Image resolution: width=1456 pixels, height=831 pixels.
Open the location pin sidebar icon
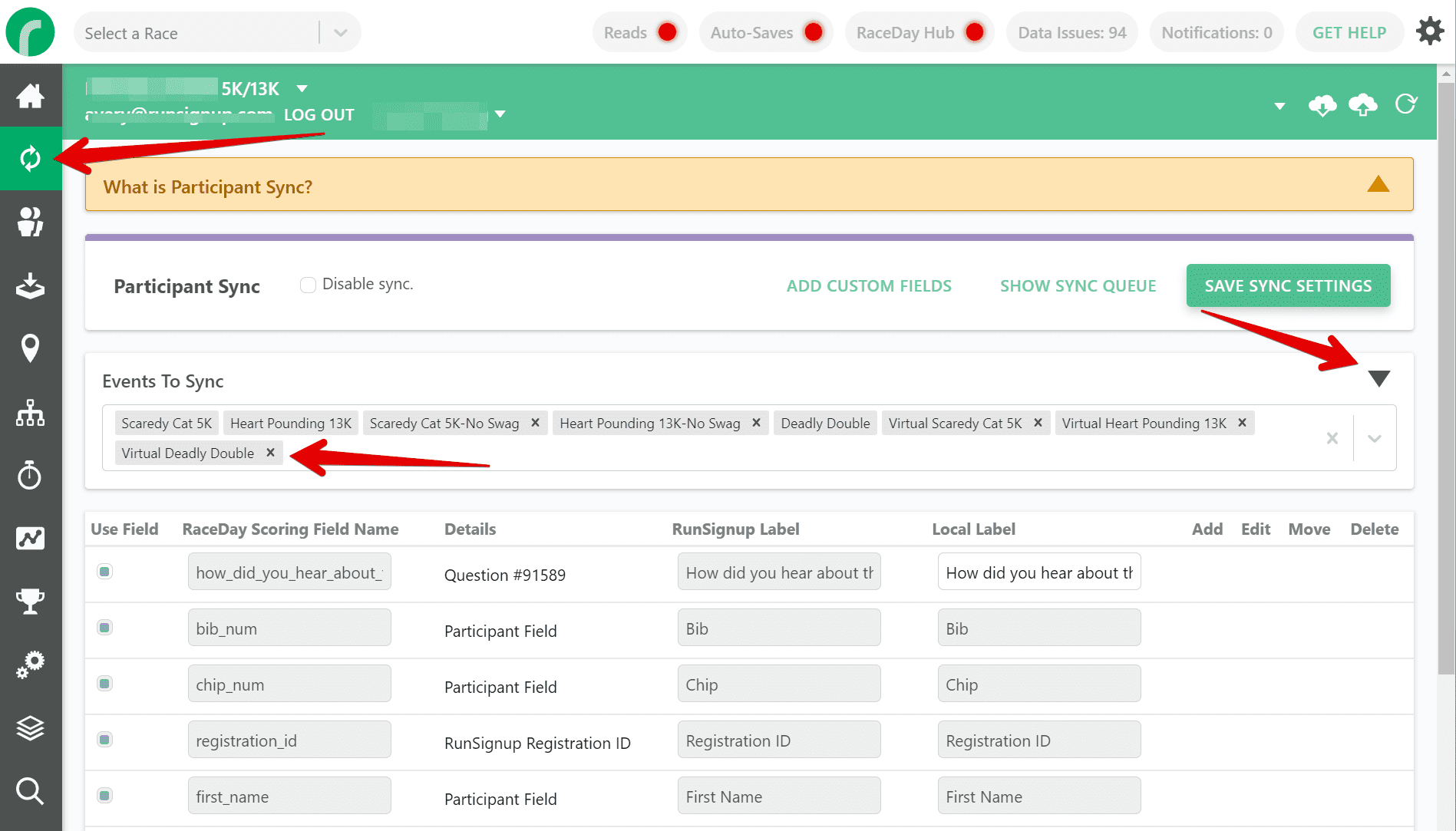[x=31, y=348]
